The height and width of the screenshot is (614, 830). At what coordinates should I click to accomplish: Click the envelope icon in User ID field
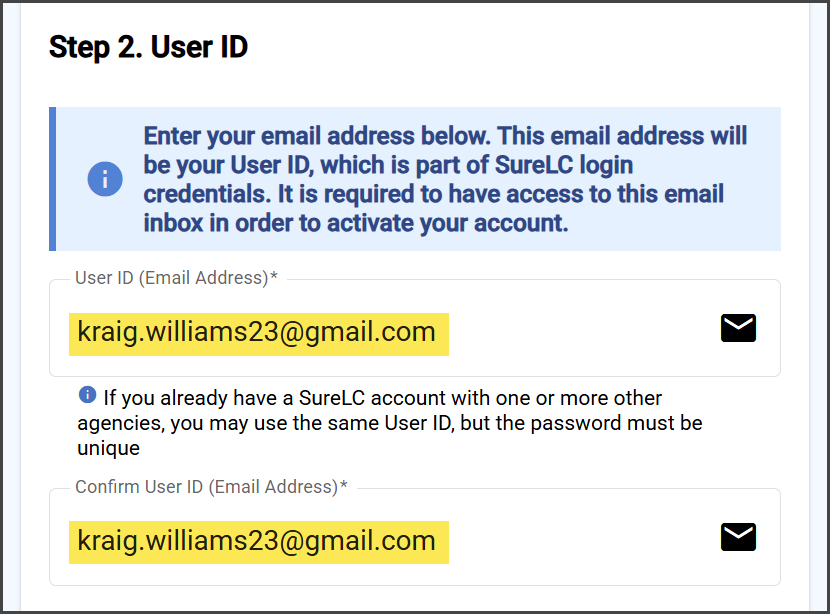(738, 328)
